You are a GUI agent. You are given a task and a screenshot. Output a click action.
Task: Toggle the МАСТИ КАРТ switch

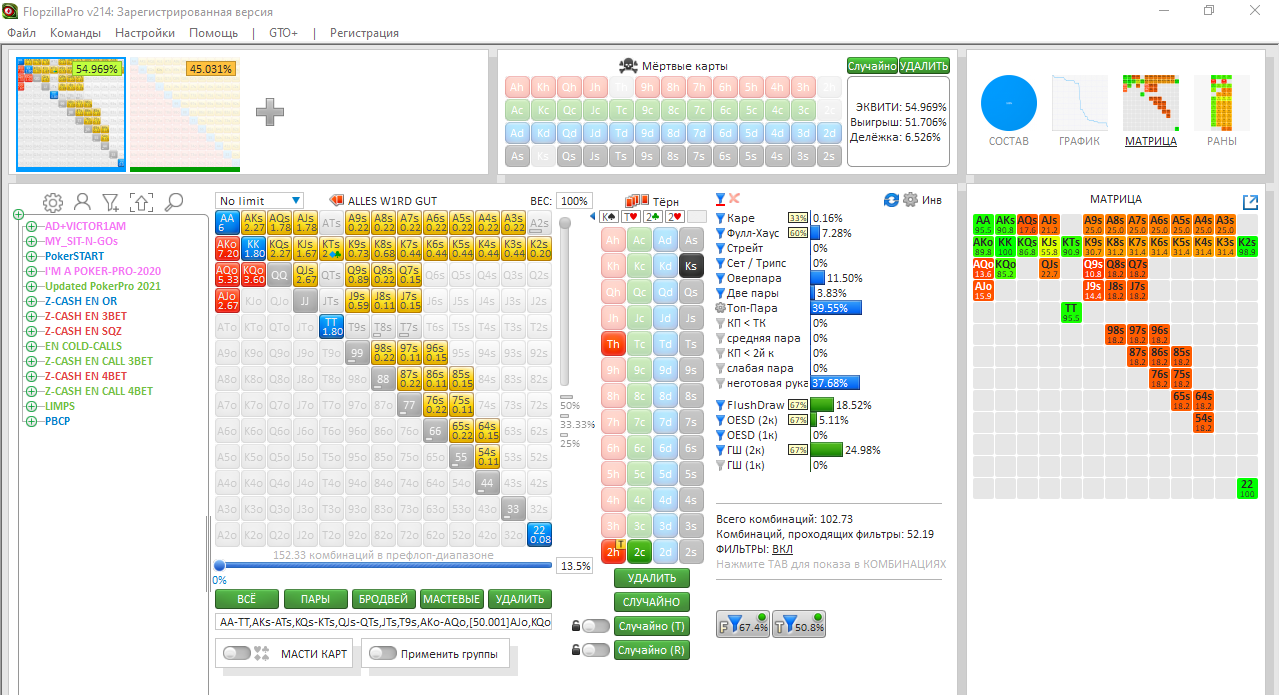click(x=237, y=653)
